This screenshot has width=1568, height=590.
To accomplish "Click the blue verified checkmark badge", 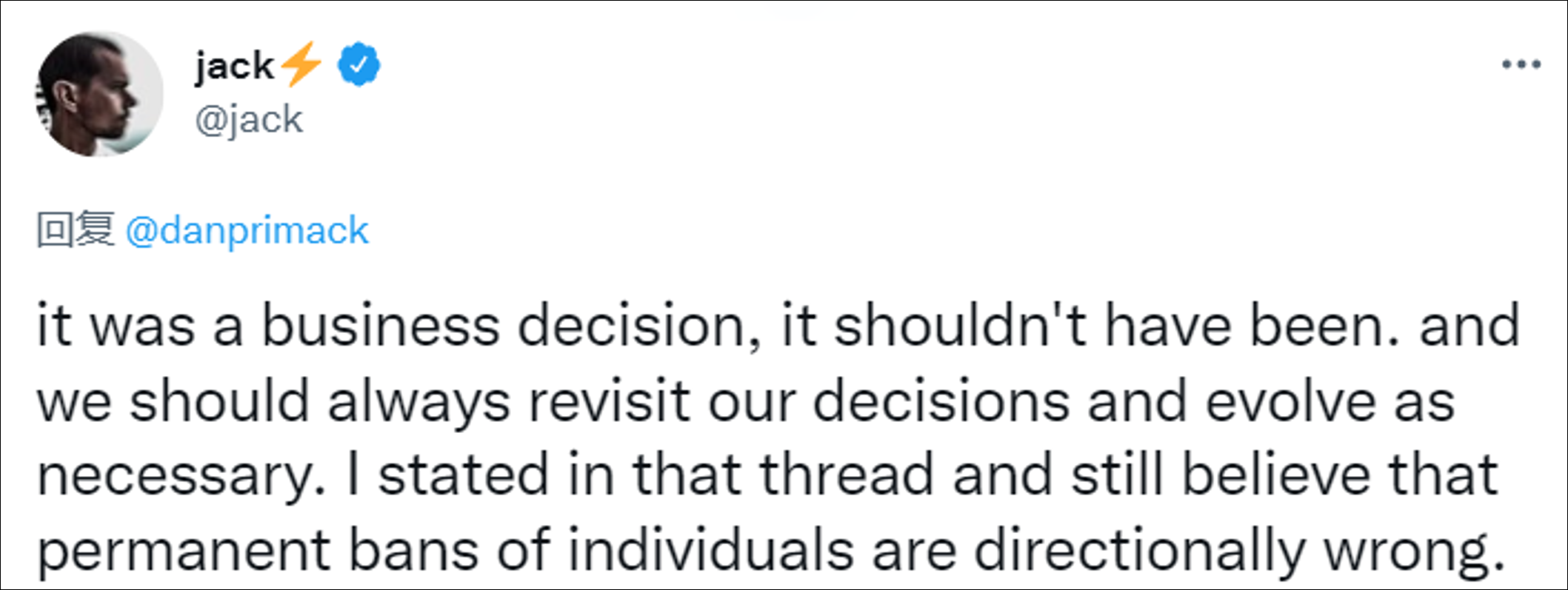I will 358,65.
